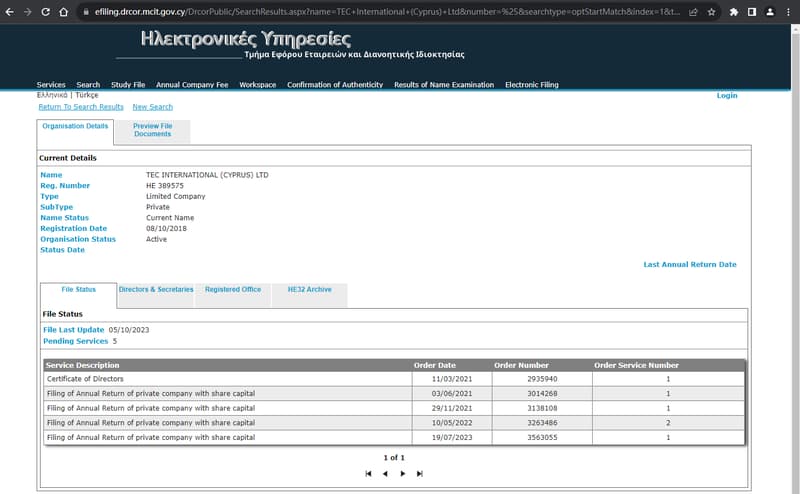Click the Return To Search Results link

(81, 107)
